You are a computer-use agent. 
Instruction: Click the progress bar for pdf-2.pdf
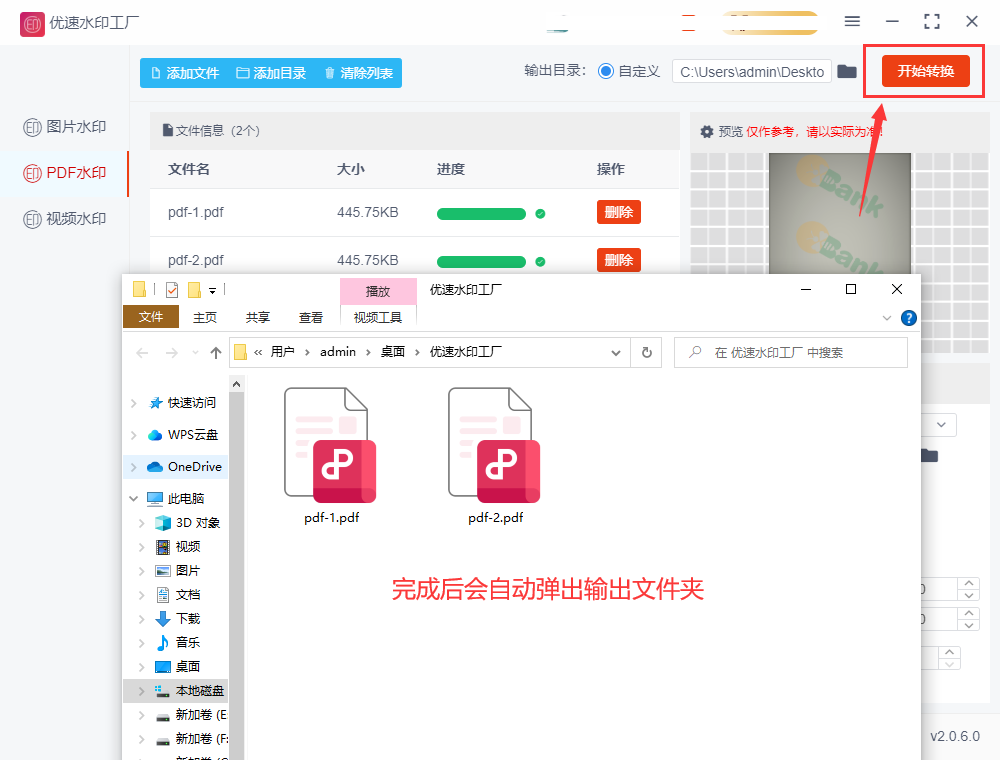pyautogui.click(x=481, y=262)
